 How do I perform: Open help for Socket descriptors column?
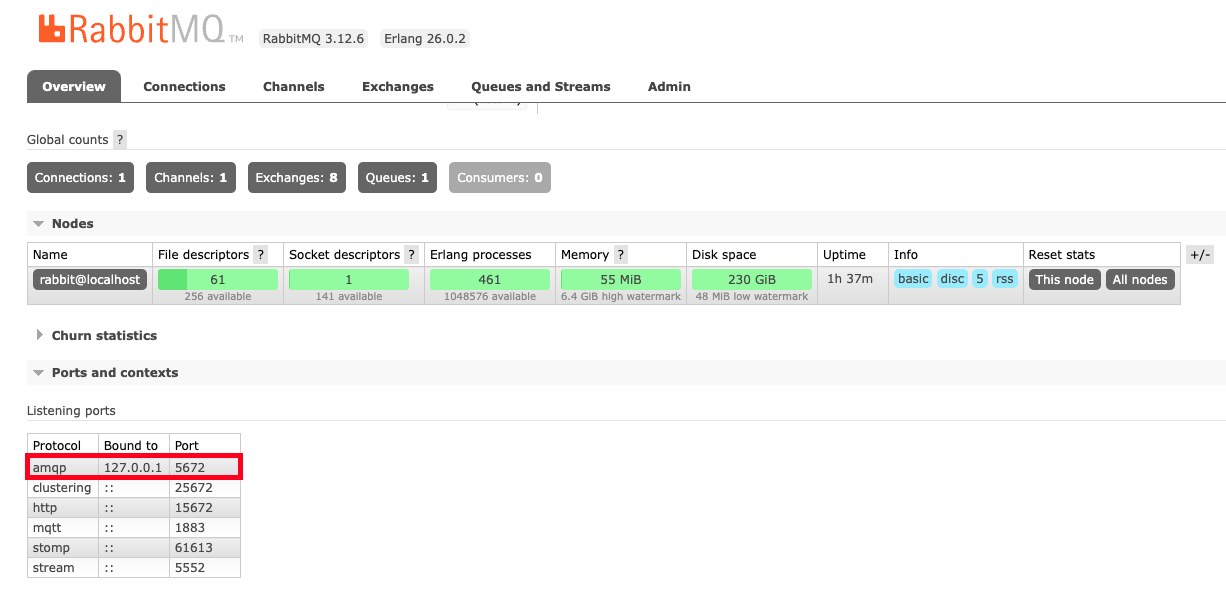click(411, 255)
